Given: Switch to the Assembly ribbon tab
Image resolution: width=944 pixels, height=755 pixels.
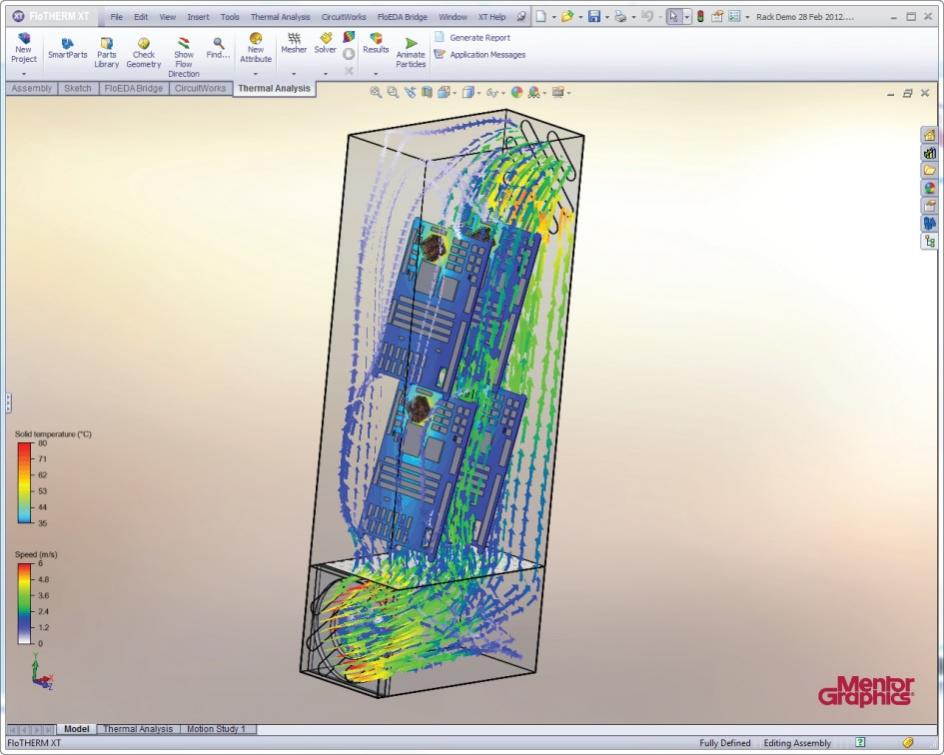Looking at the screenshot, I should click(32, 89).
